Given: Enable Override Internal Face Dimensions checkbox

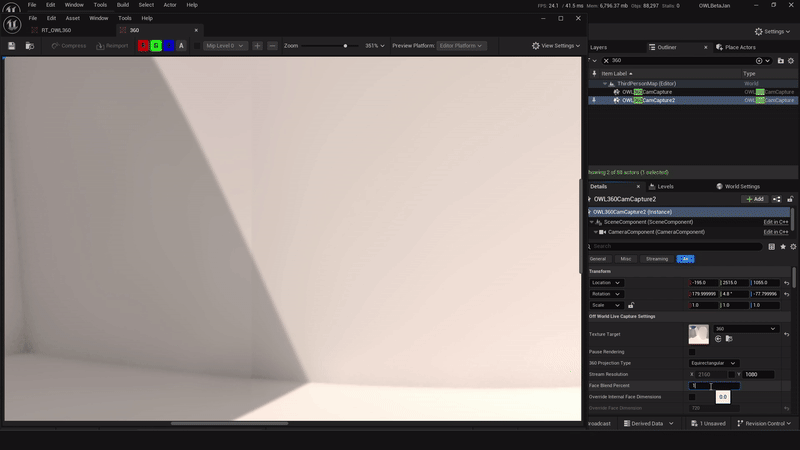Looking at the screenshot, I should coord(692,397).
